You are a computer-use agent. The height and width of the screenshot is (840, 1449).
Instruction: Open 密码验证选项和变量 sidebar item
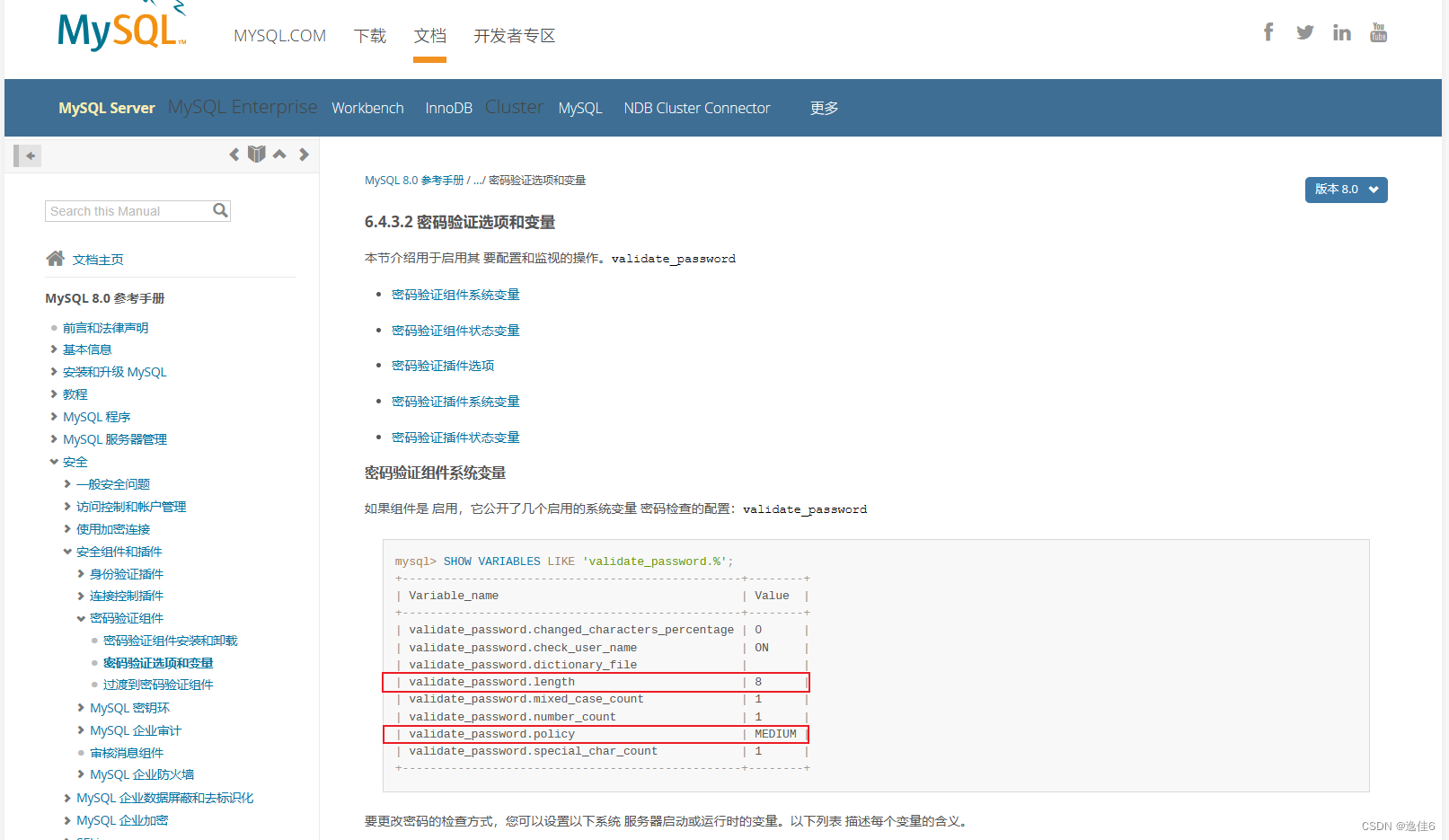pos(158,663)
